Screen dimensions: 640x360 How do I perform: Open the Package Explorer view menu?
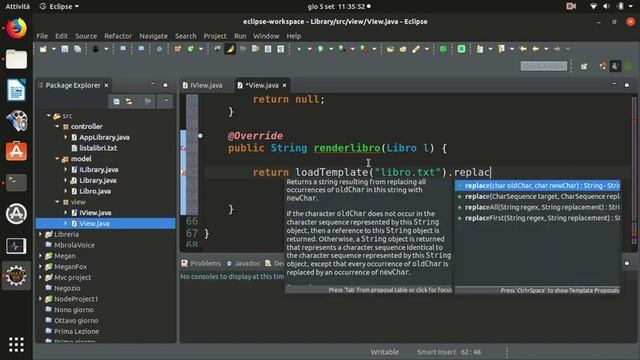(166, 100)
